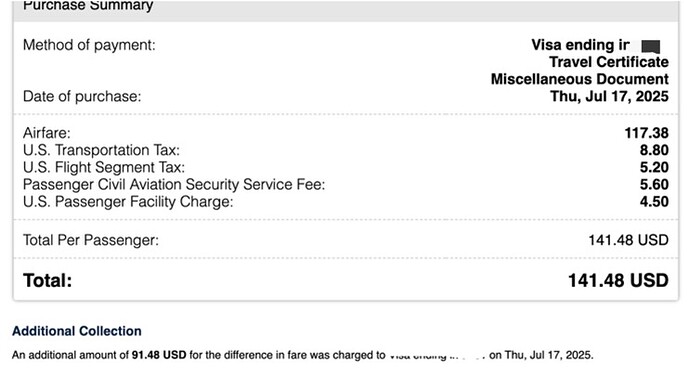The height and width of the screenshot is (377, 690).
Task: Click the Miscellaneous Document text
Action: (580, 79)
